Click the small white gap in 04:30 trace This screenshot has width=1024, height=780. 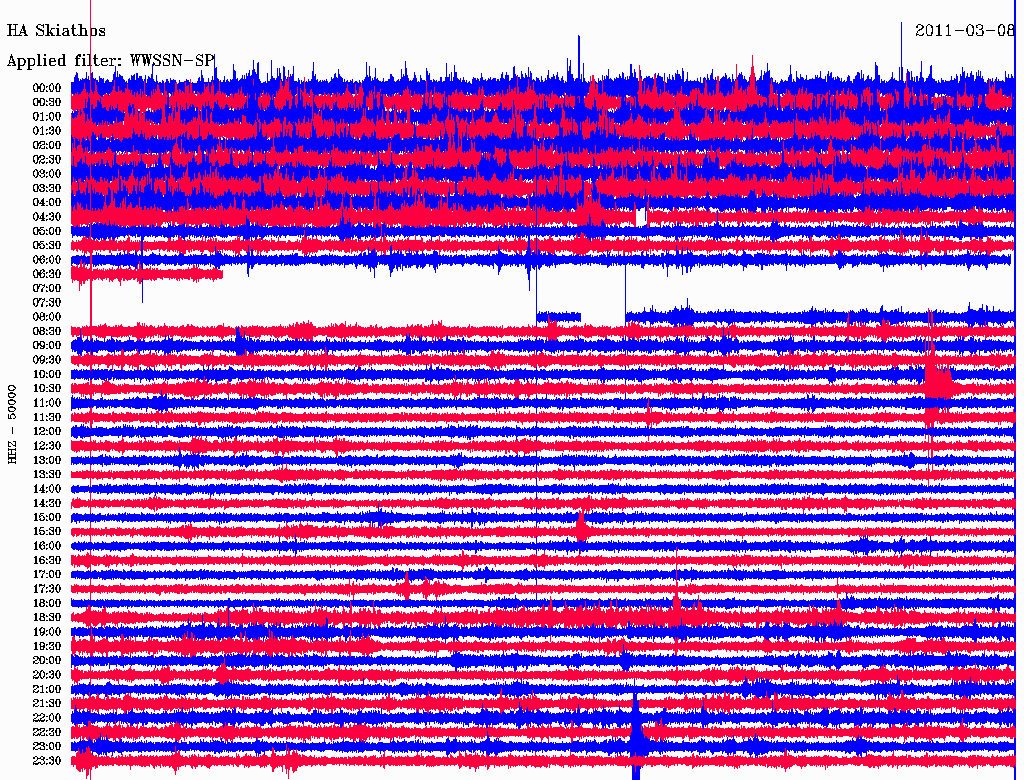(641, 216)
